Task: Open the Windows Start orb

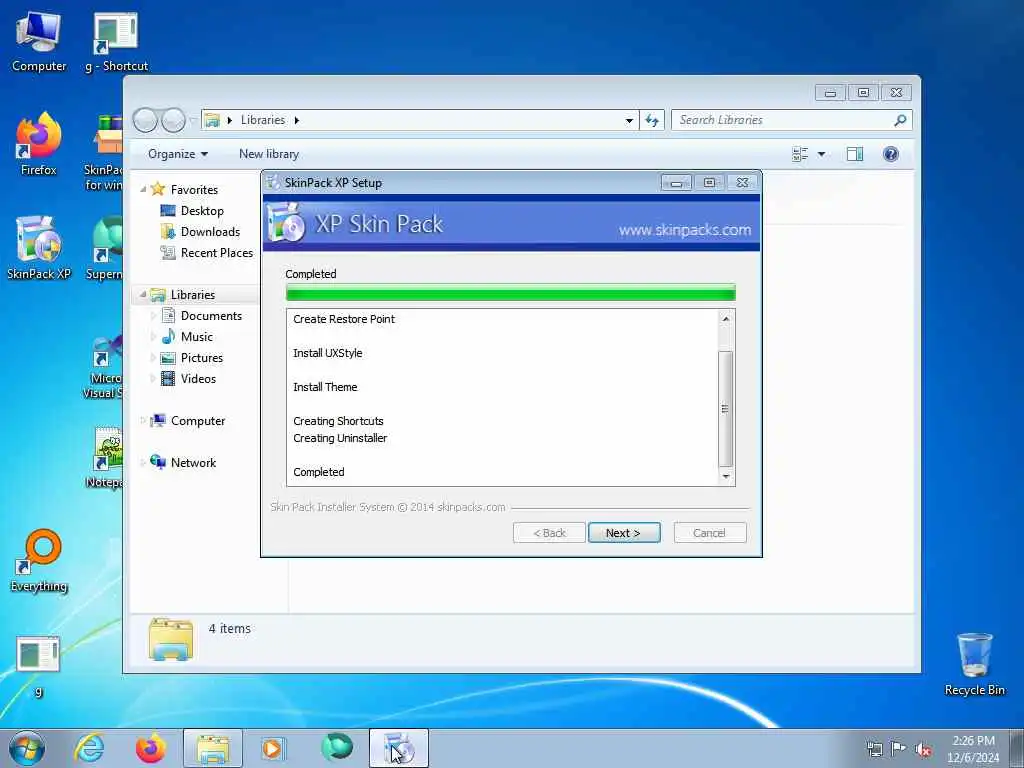Action: [x=27, y=748]
